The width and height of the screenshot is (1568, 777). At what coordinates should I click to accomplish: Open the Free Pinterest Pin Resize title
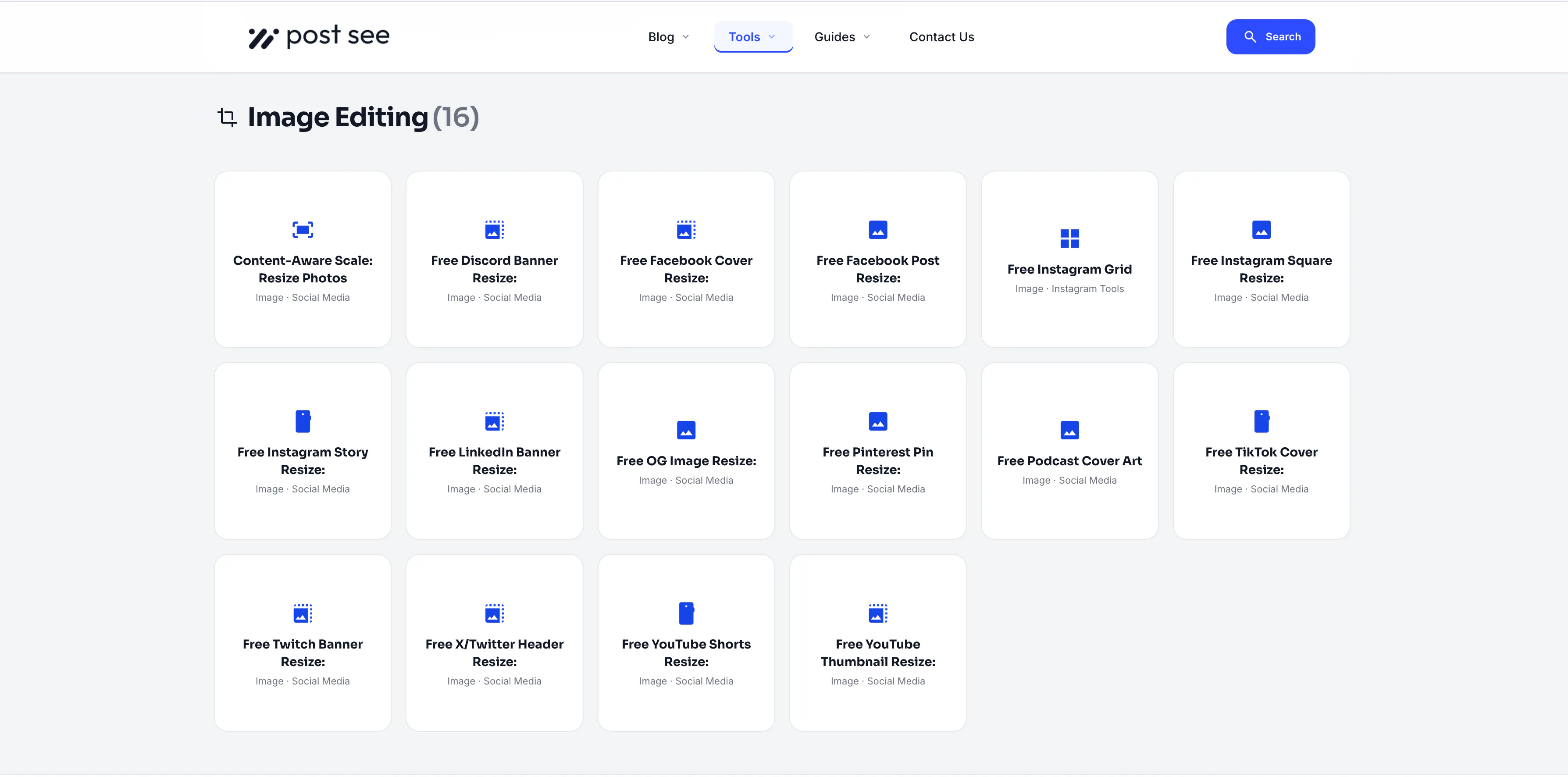point(878,461)
